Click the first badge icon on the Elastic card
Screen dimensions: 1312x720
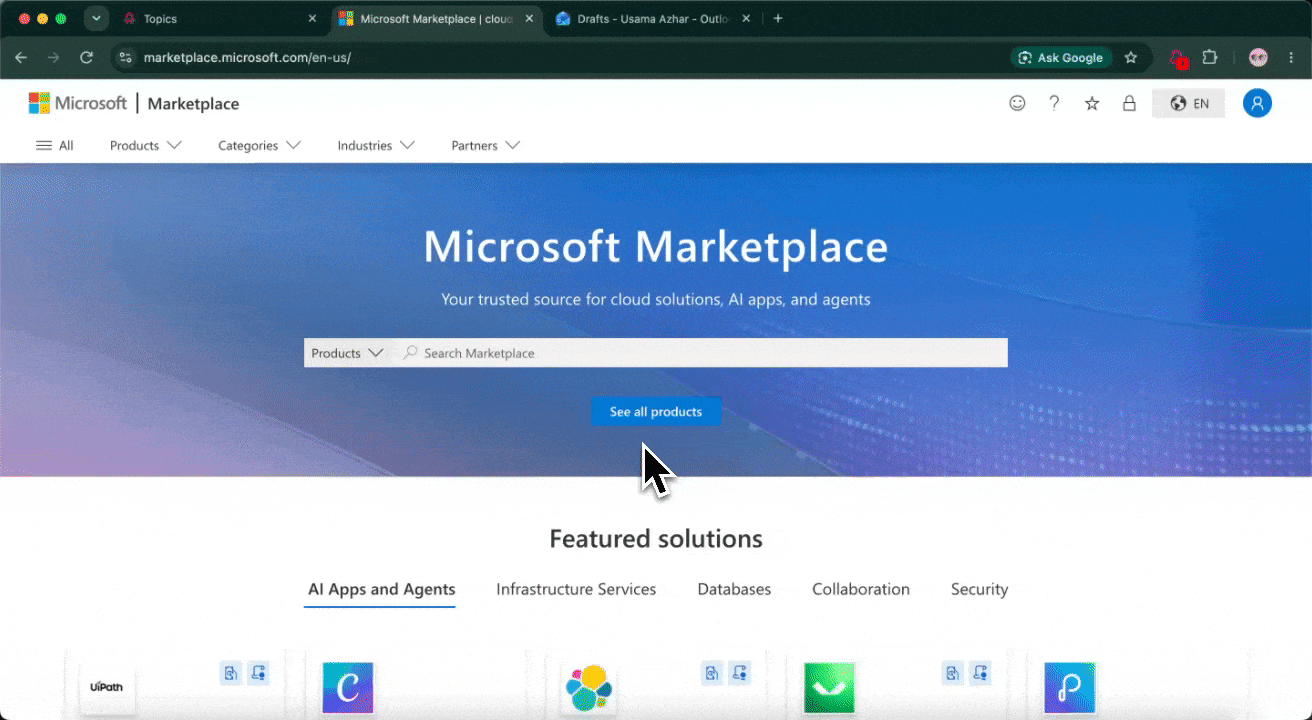[x=711, y=673]
